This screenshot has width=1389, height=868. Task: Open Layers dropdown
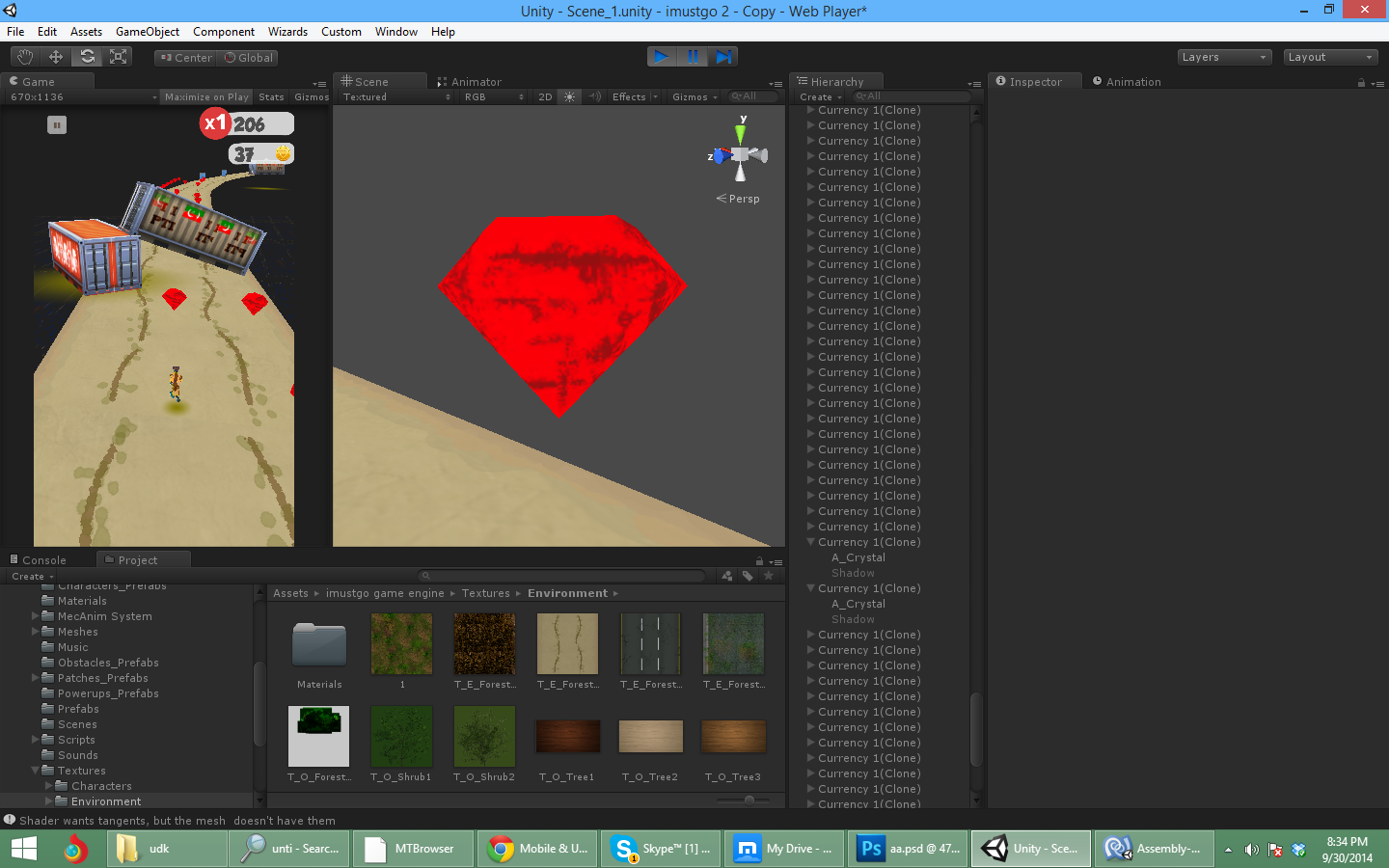pos(1224,57)
